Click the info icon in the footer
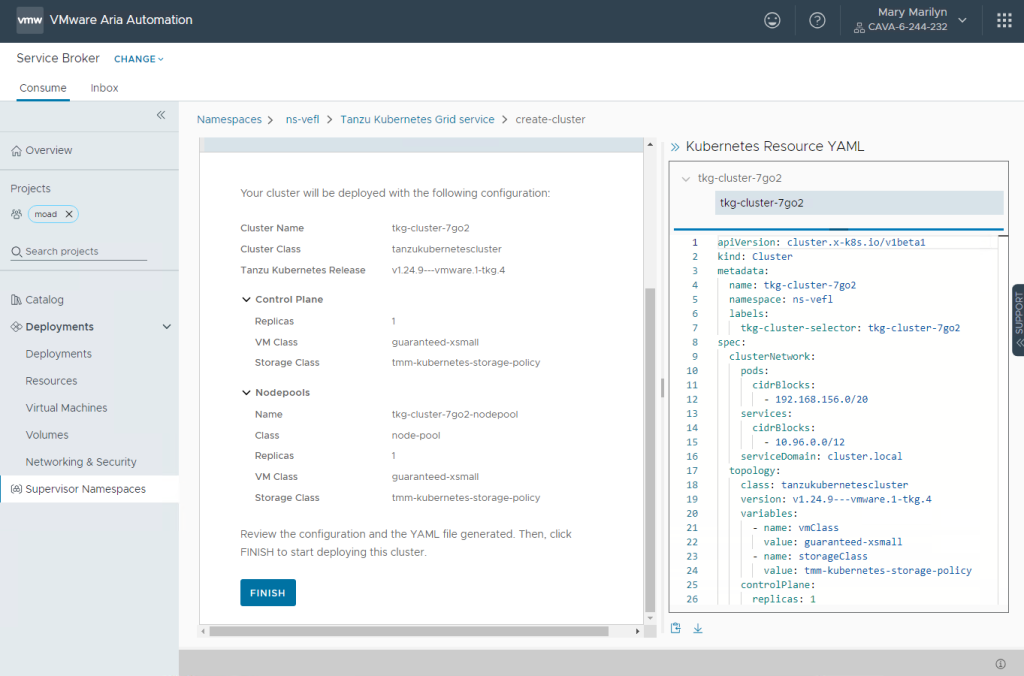The width and height of the screenshot is (1024, 676). [x=1000, y=664]
